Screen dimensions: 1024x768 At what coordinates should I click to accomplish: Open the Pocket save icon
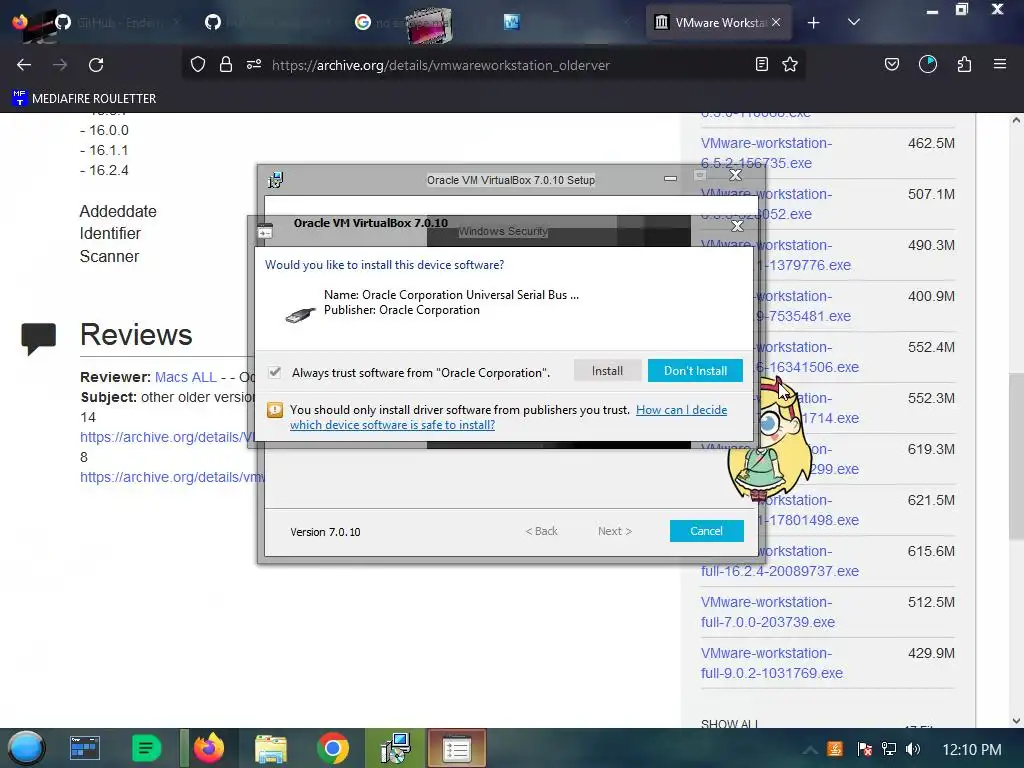tap(892, 64)
